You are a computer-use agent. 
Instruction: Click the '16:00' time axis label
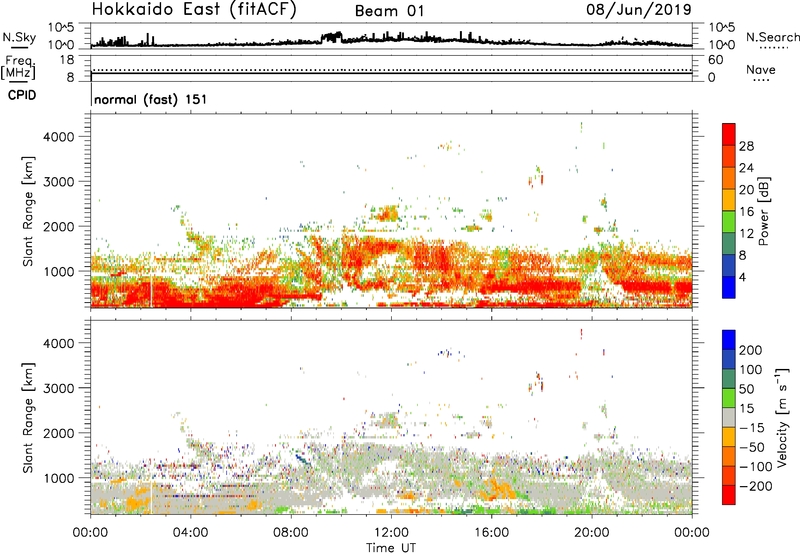pos(491,533)
